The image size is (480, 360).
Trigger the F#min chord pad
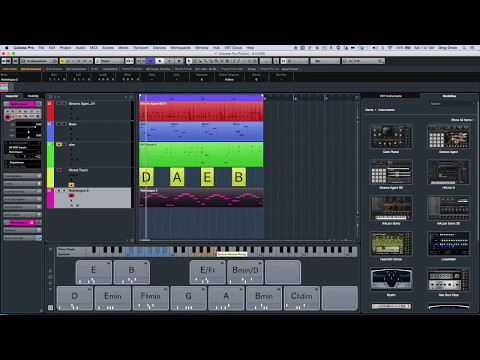coord(151,298)
